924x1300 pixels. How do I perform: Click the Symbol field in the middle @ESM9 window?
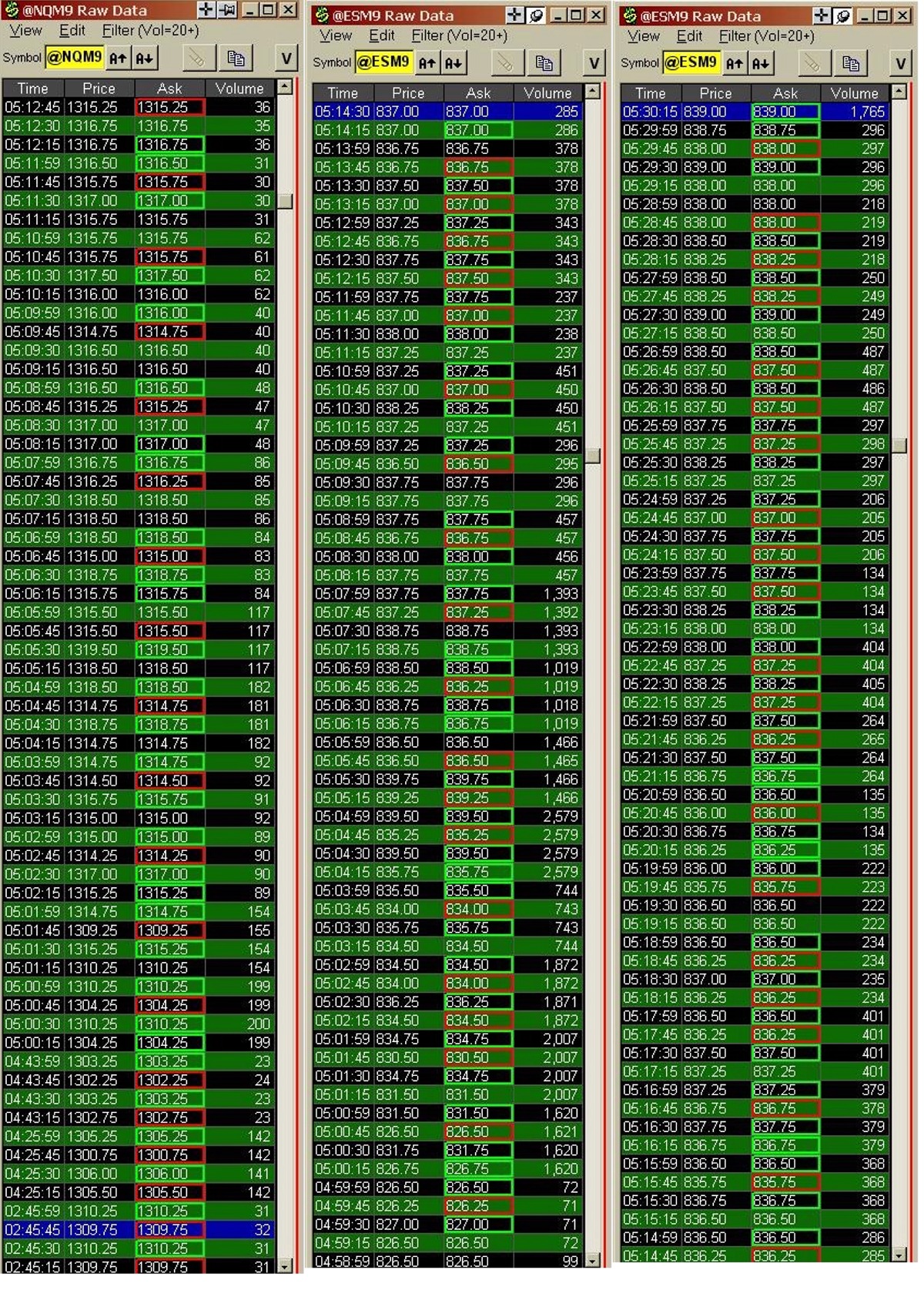coord(383,63)
